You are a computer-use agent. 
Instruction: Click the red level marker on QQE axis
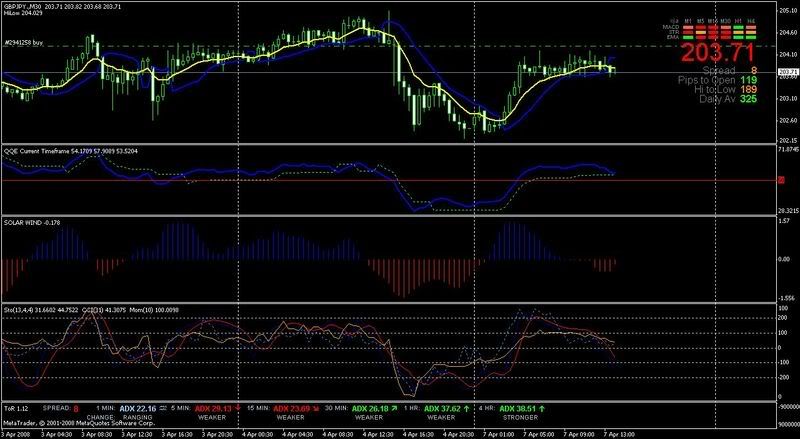[780, 180]
